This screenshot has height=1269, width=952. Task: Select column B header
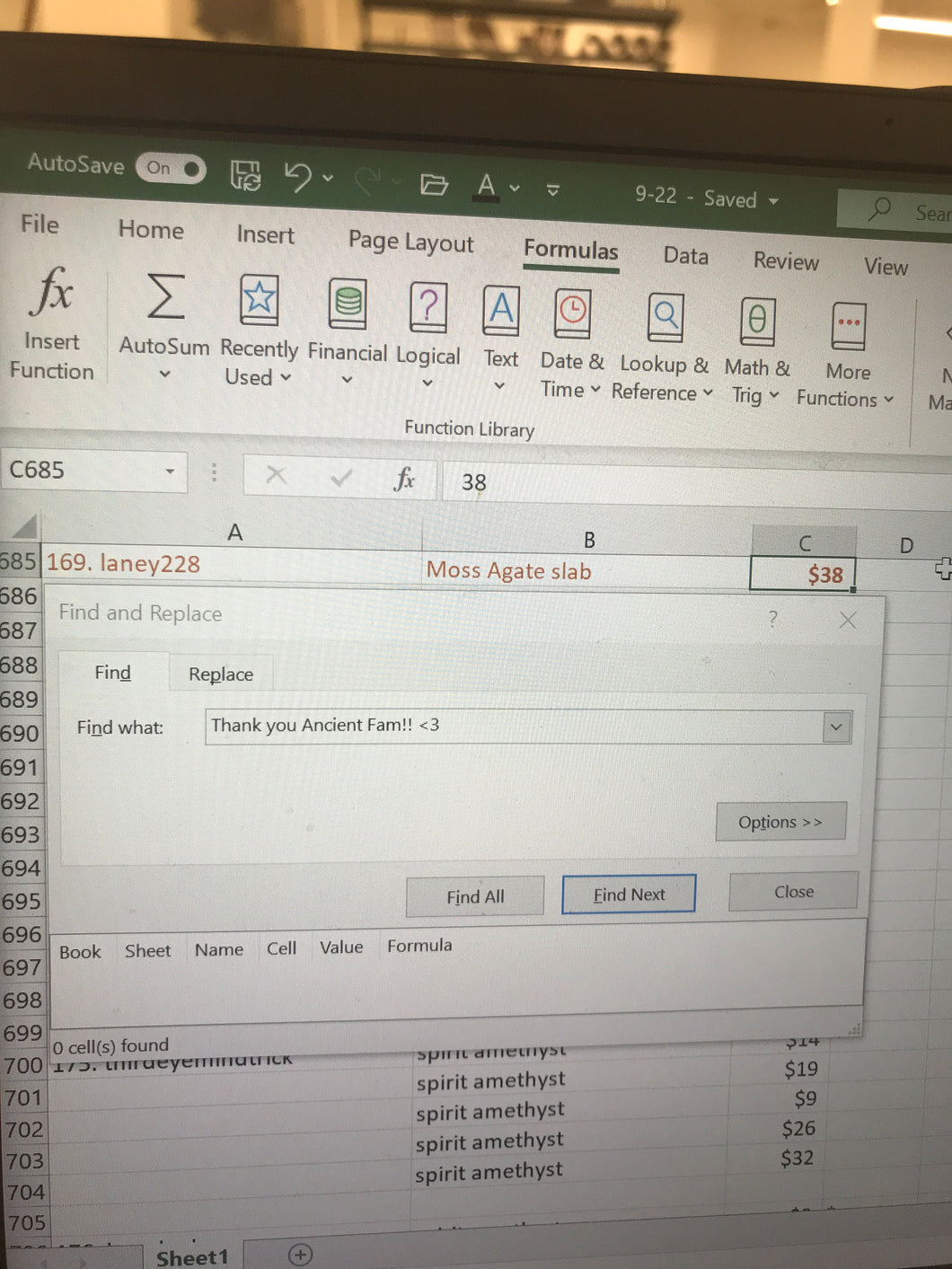589,539
